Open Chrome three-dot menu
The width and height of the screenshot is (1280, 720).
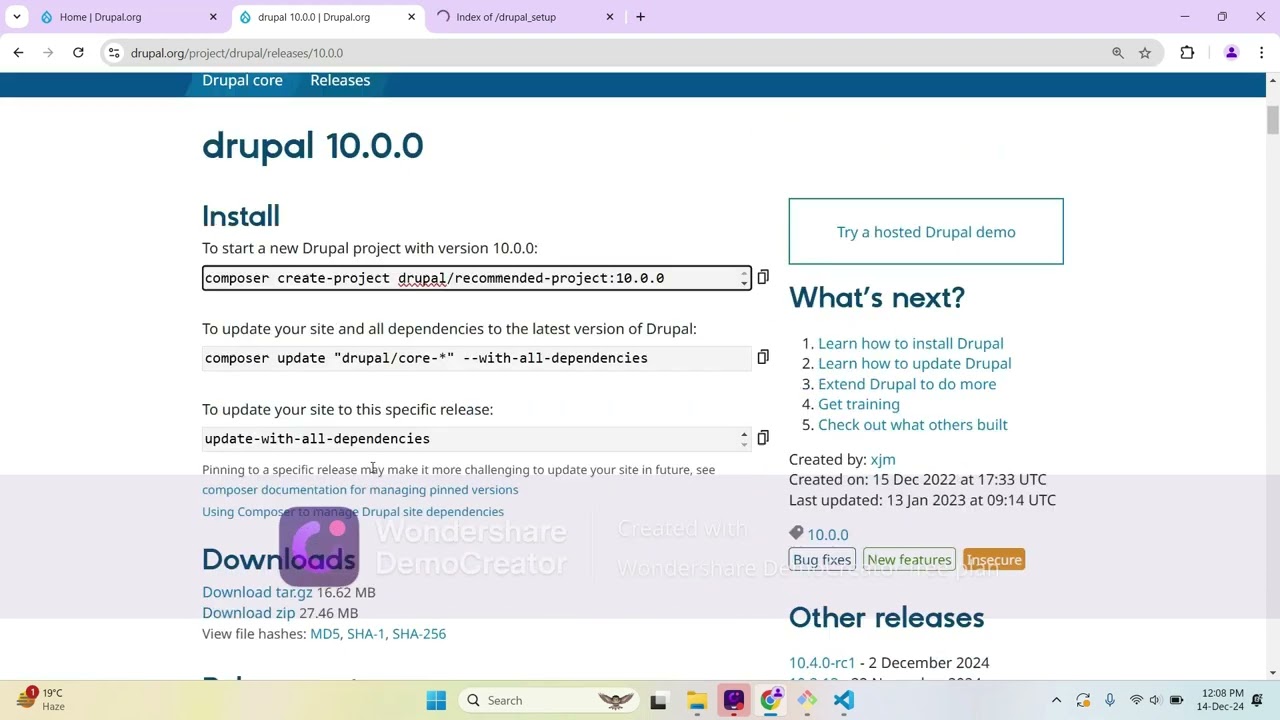coord(1262,53)
